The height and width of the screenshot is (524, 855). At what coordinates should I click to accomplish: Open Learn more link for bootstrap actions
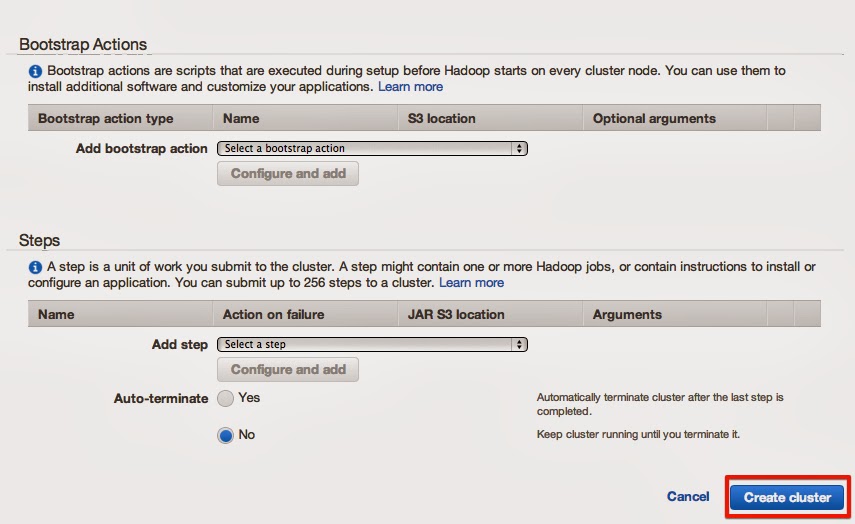click(410, 87)
